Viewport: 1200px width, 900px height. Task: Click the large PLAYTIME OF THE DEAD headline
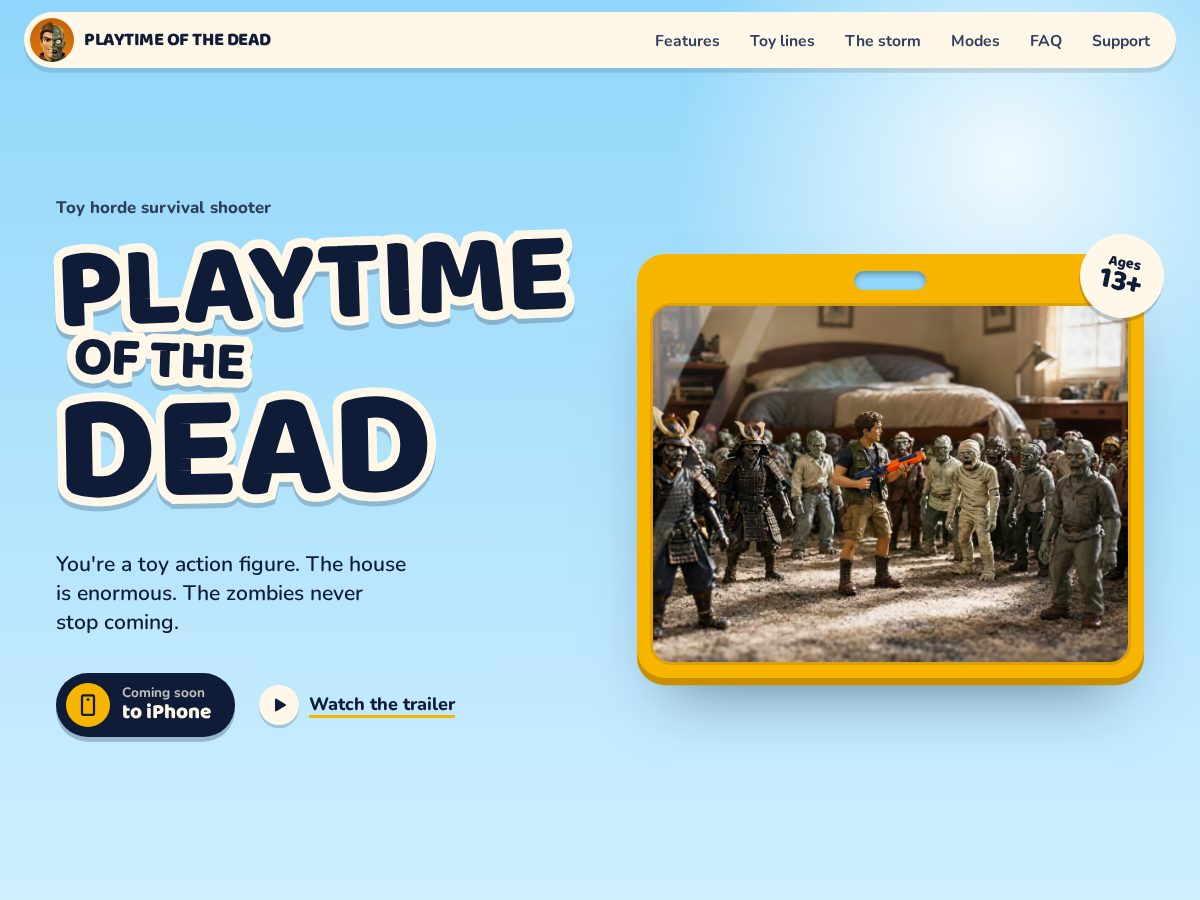click(x=314, y=370)
